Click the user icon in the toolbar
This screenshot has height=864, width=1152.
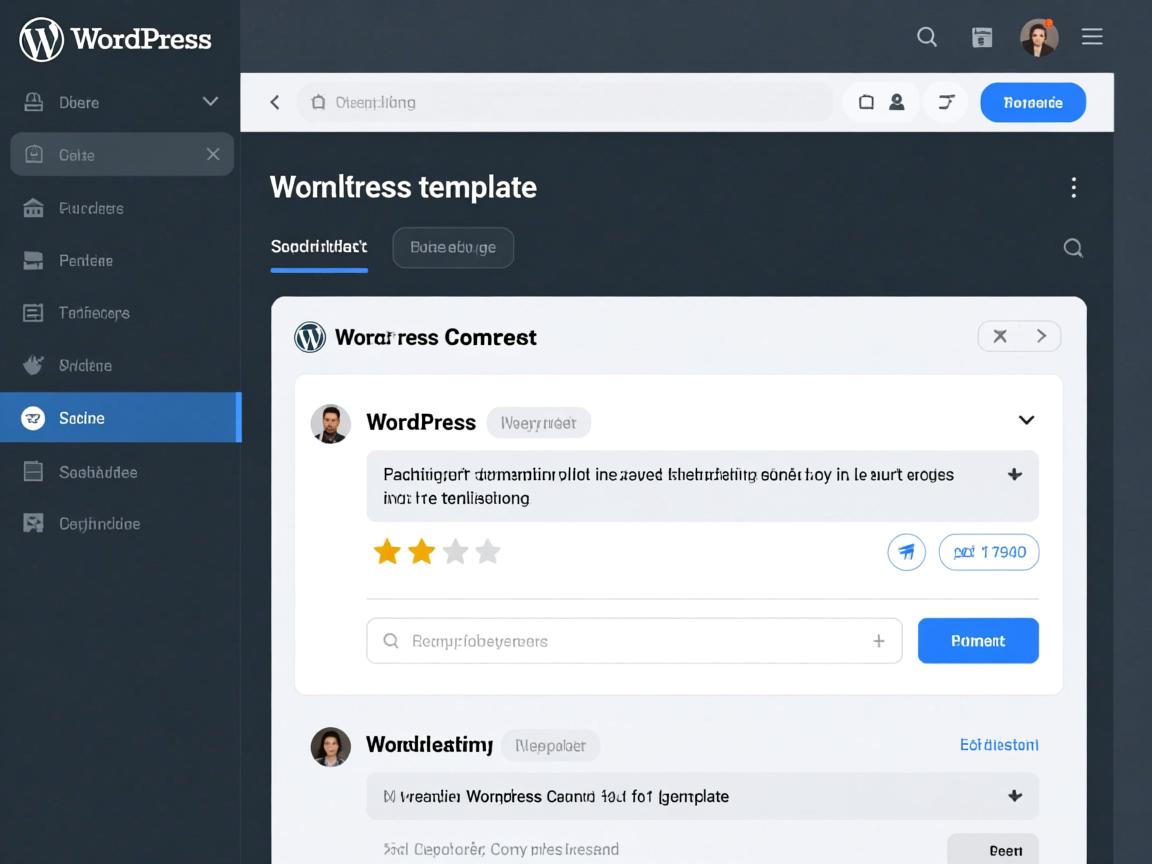(897, 102)
